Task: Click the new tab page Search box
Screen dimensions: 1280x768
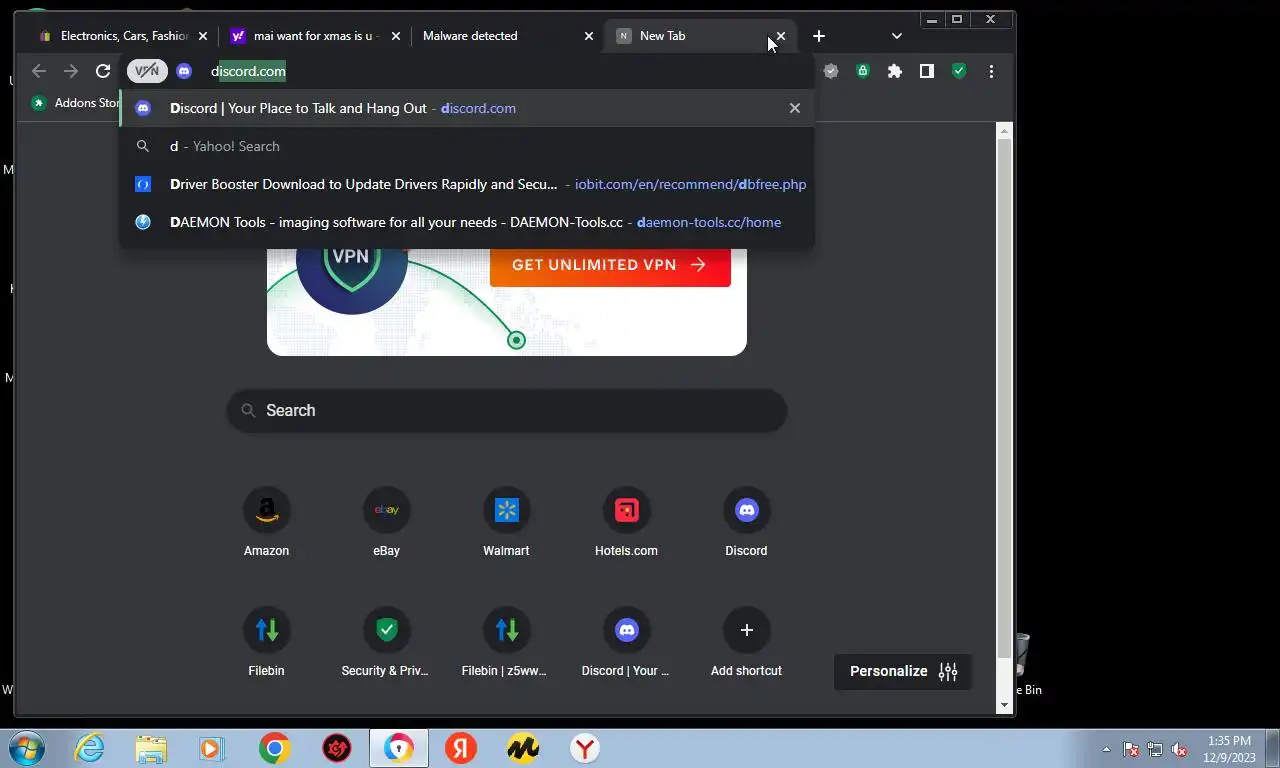Action: point(507,410)
